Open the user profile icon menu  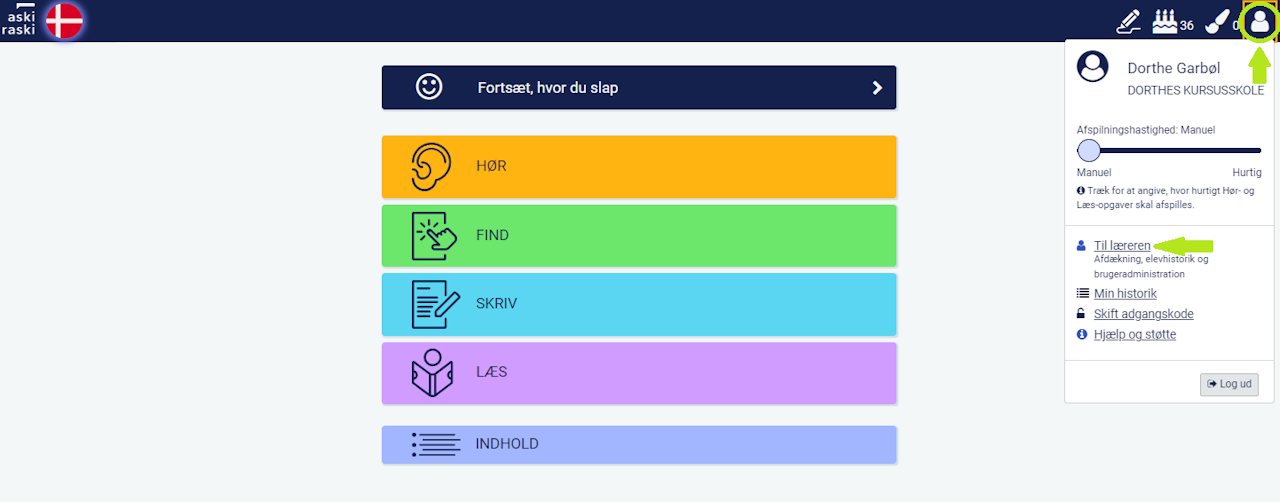(x=1259, y=21)
